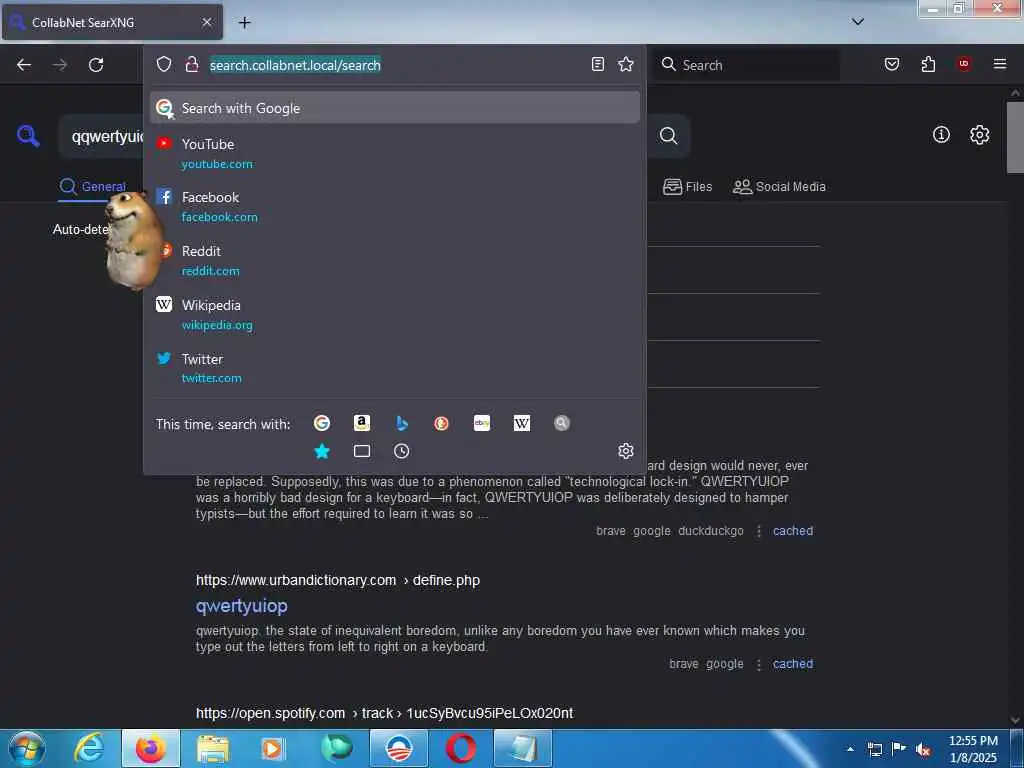Search this time with eBay icon
Image resolution: width=1024 pixels, height=768 pixels.
click(482, 423)
